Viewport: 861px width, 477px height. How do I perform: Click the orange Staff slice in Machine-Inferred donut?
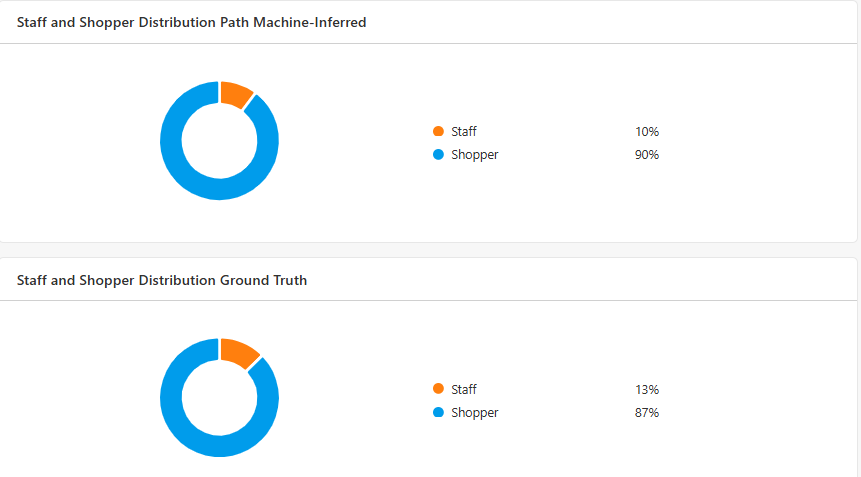[235, 94]
